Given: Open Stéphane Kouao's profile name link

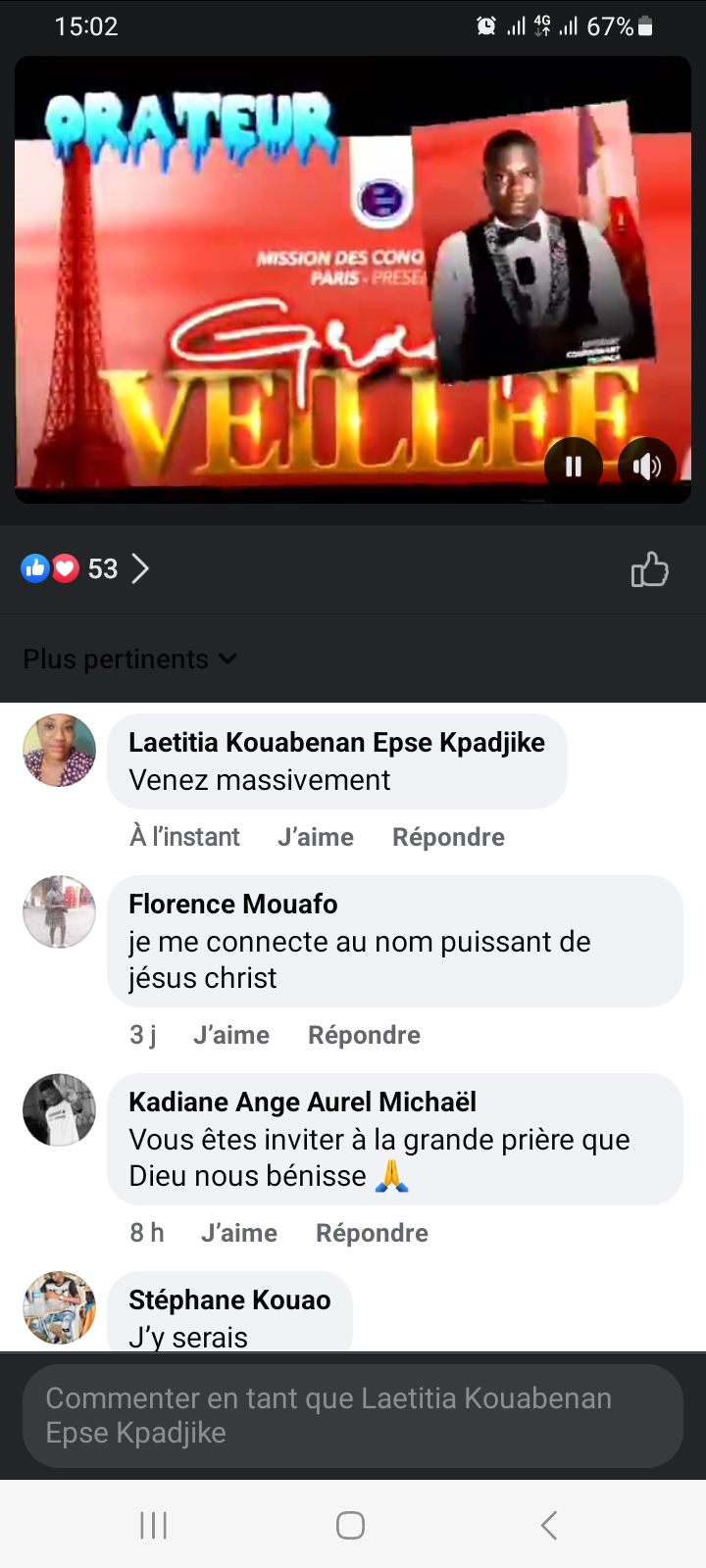Looking at the screenshot, I should pyautogui.click(x=229, y=1300).
